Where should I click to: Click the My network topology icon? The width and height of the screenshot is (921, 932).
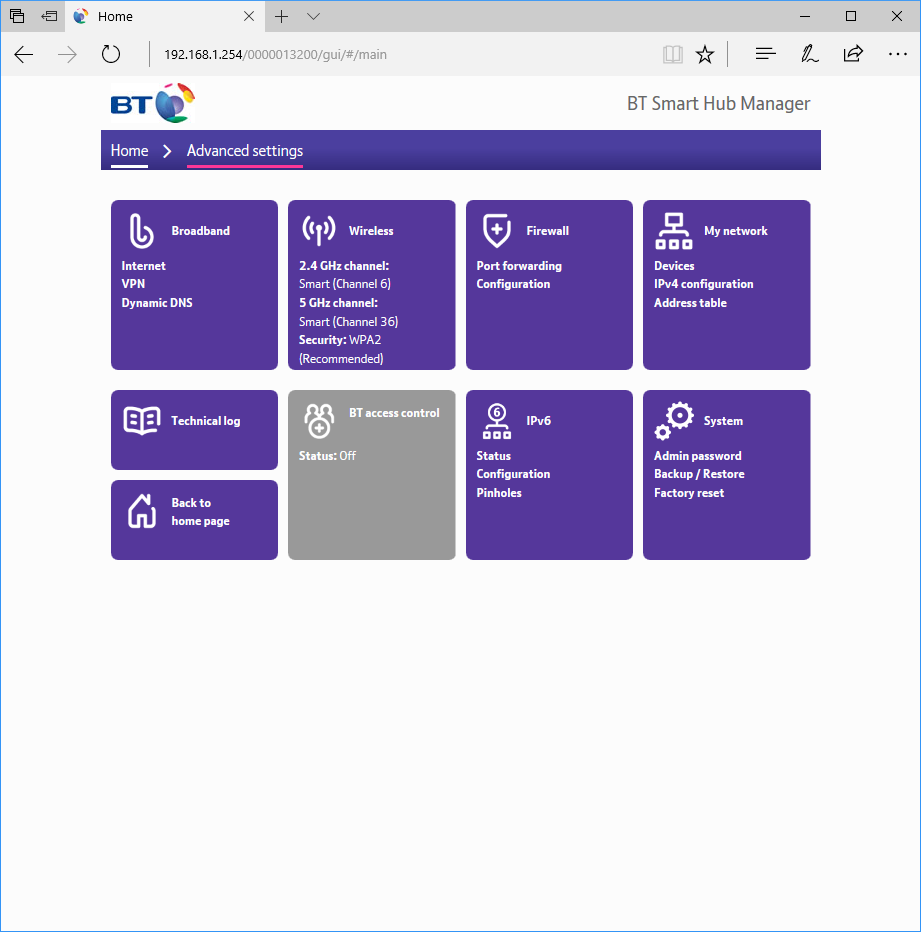(x=674, y=231)
